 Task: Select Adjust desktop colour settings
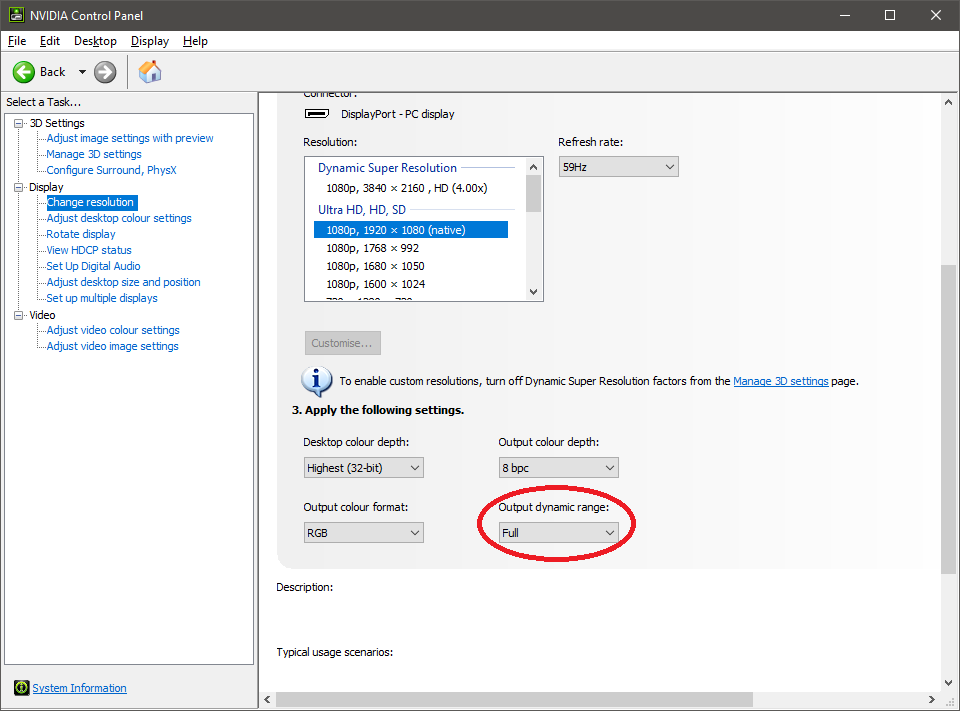[x=119, y=218]
